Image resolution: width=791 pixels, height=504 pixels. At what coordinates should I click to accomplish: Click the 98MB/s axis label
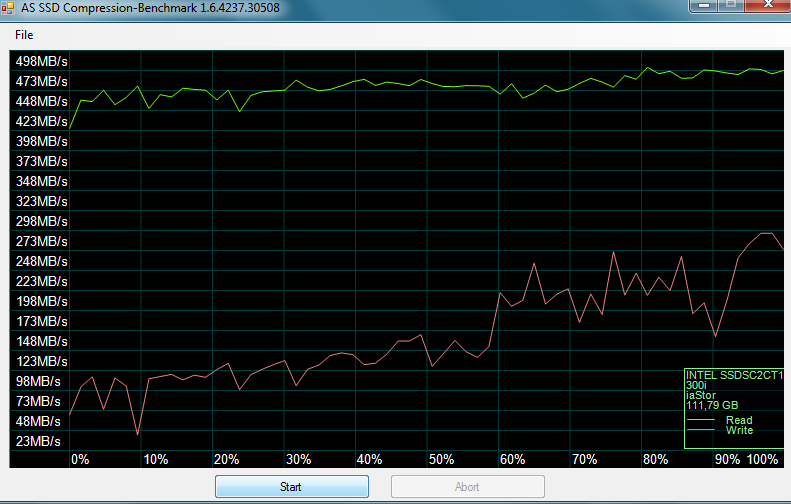pos(38,381)
